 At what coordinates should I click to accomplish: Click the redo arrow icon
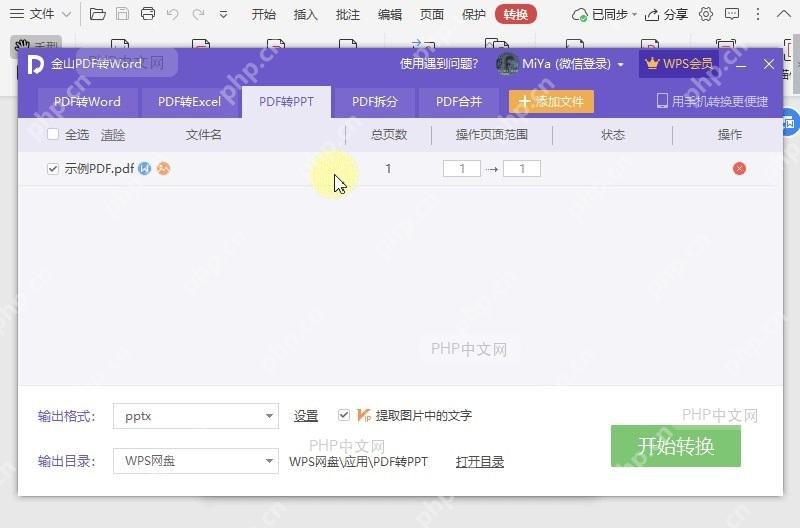click(x=198, y=14)
